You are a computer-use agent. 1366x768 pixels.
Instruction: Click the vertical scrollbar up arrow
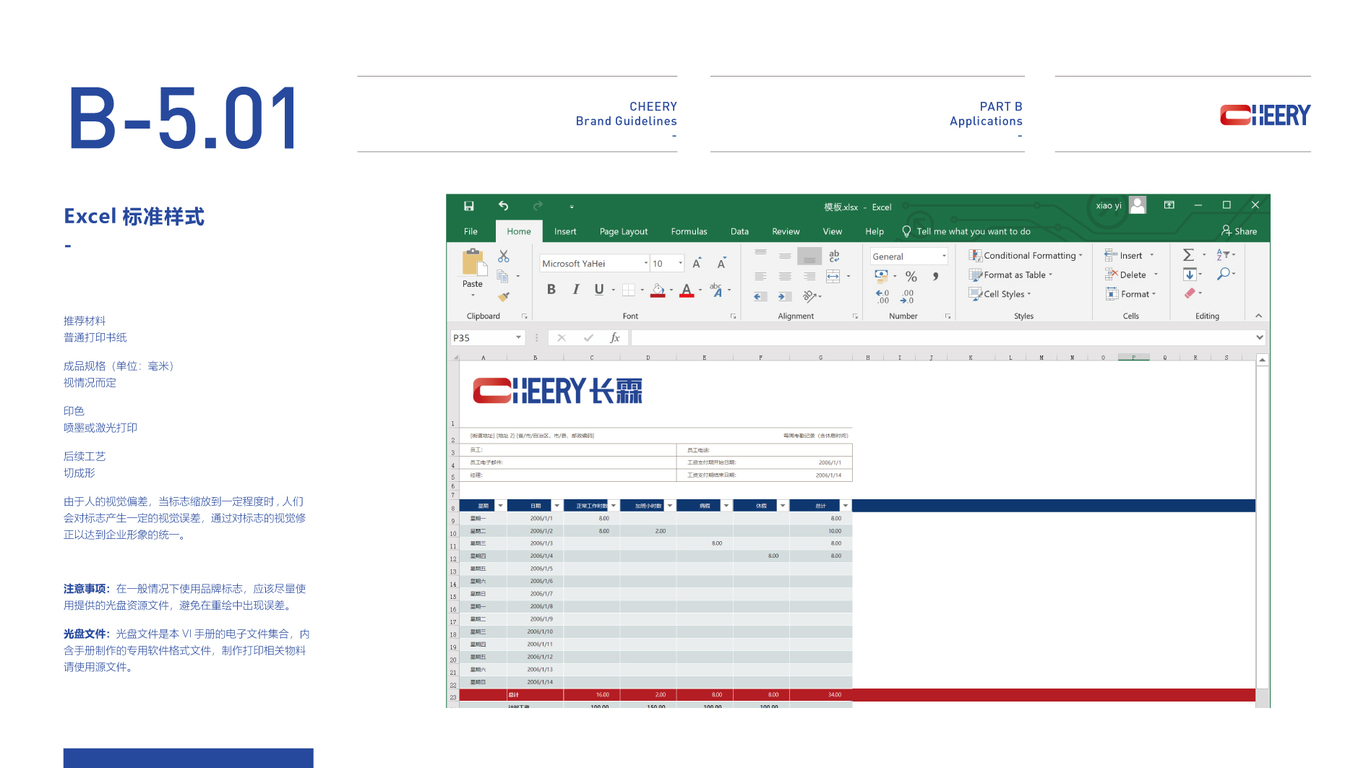[x=1262, y=360]
